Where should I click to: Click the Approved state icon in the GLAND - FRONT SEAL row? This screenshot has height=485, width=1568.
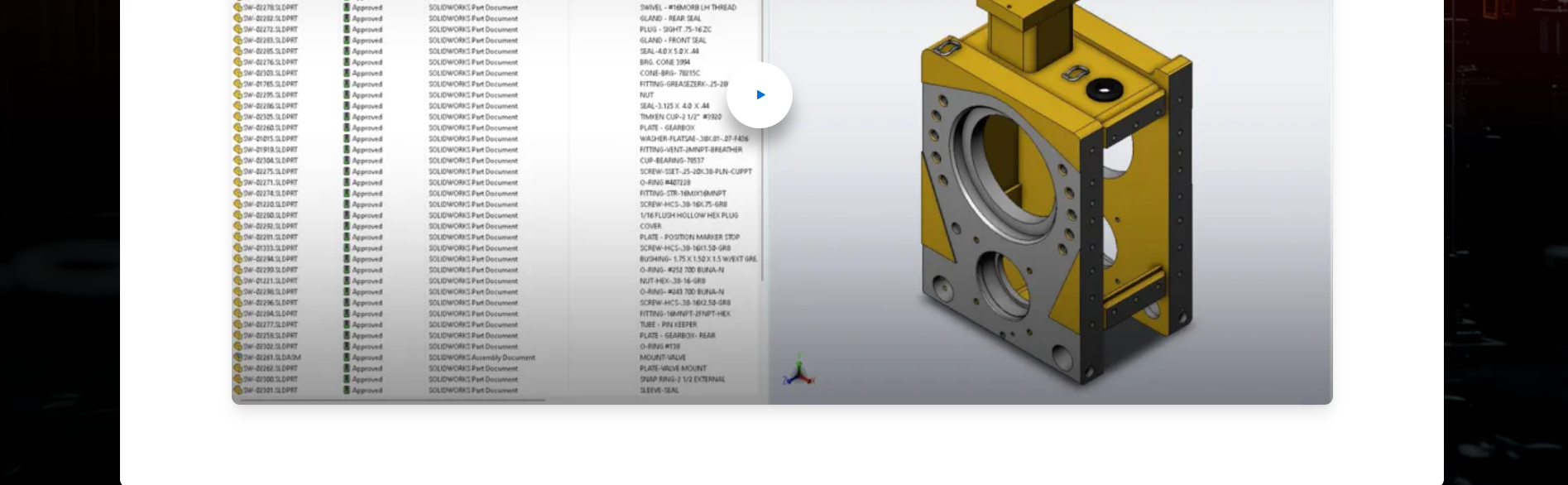pyautogui.click(x=347, y=40)
